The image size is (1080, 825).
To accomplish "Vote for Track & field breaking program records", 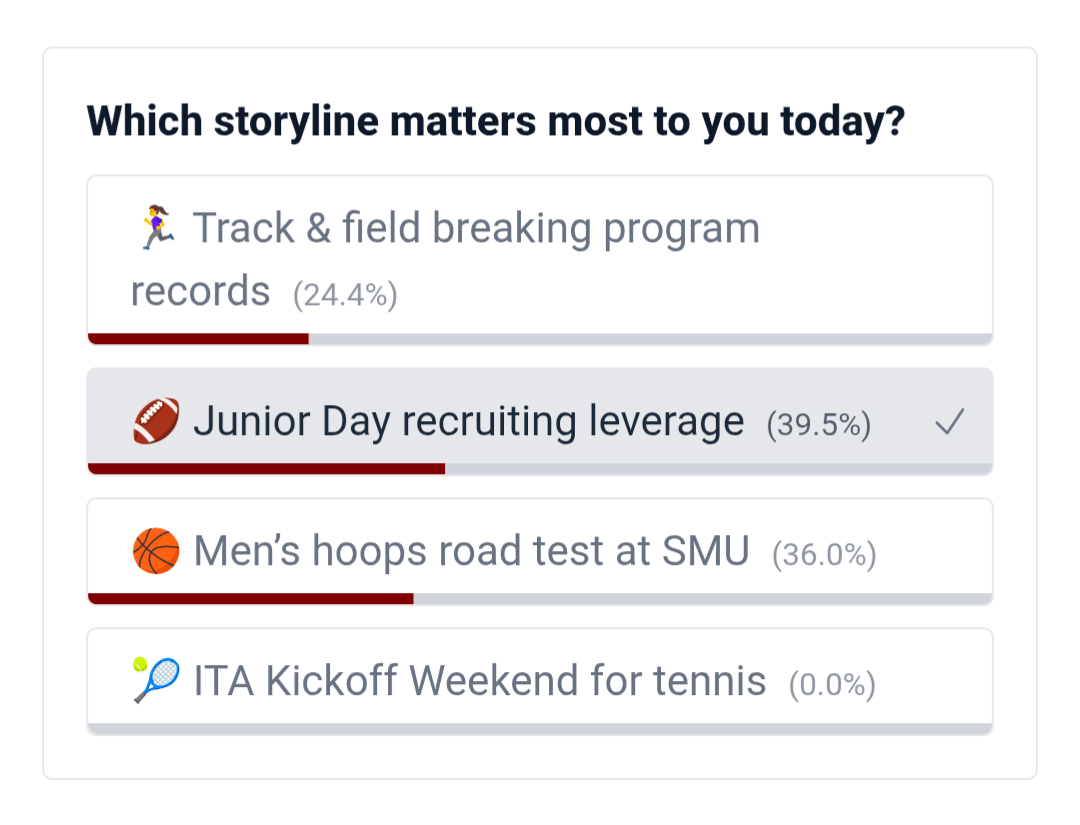I will tap(476, 229).
